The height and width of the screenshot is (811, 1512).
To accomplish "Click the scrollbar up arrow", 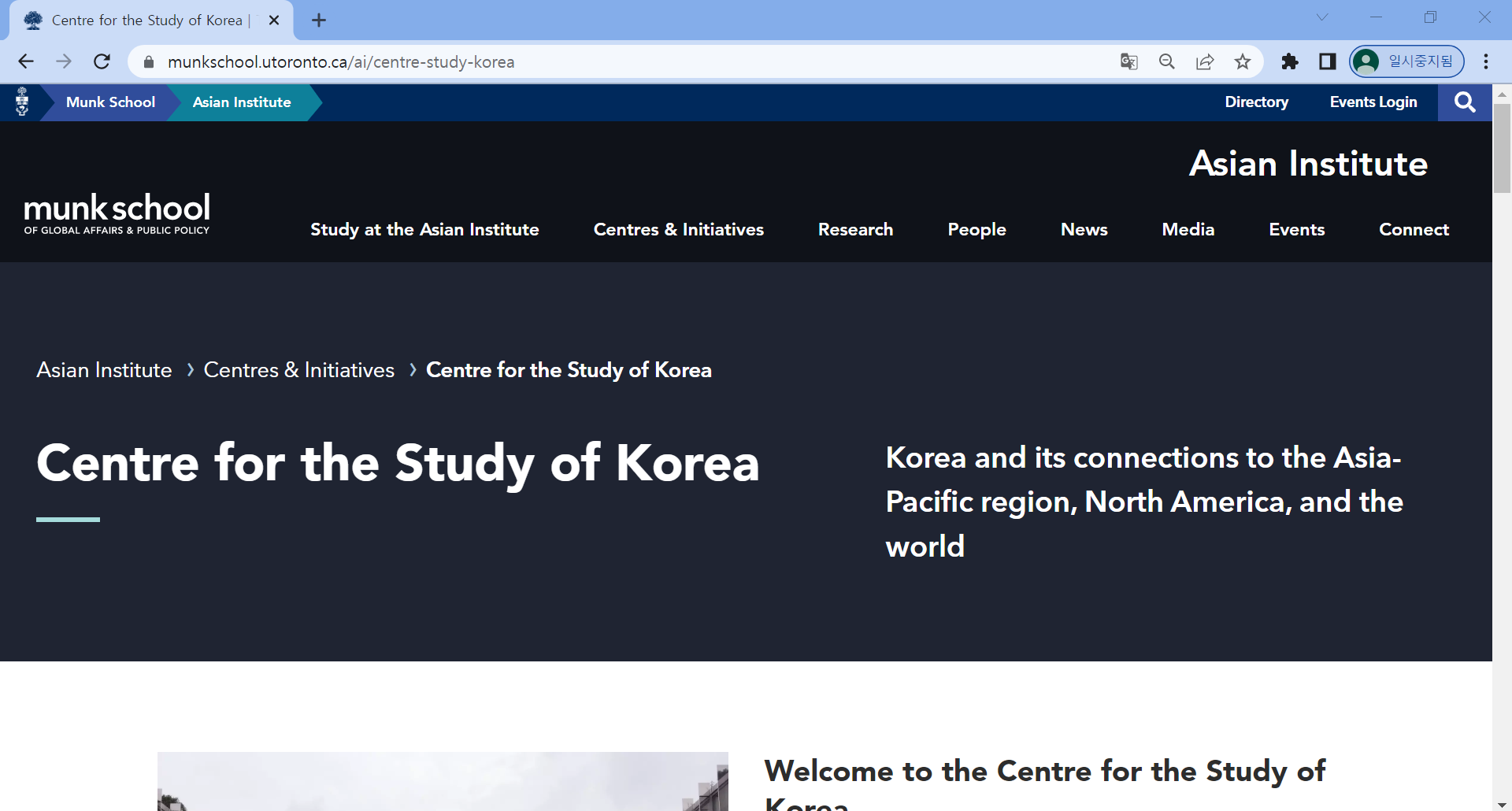I will click(x=1502, y=94).
